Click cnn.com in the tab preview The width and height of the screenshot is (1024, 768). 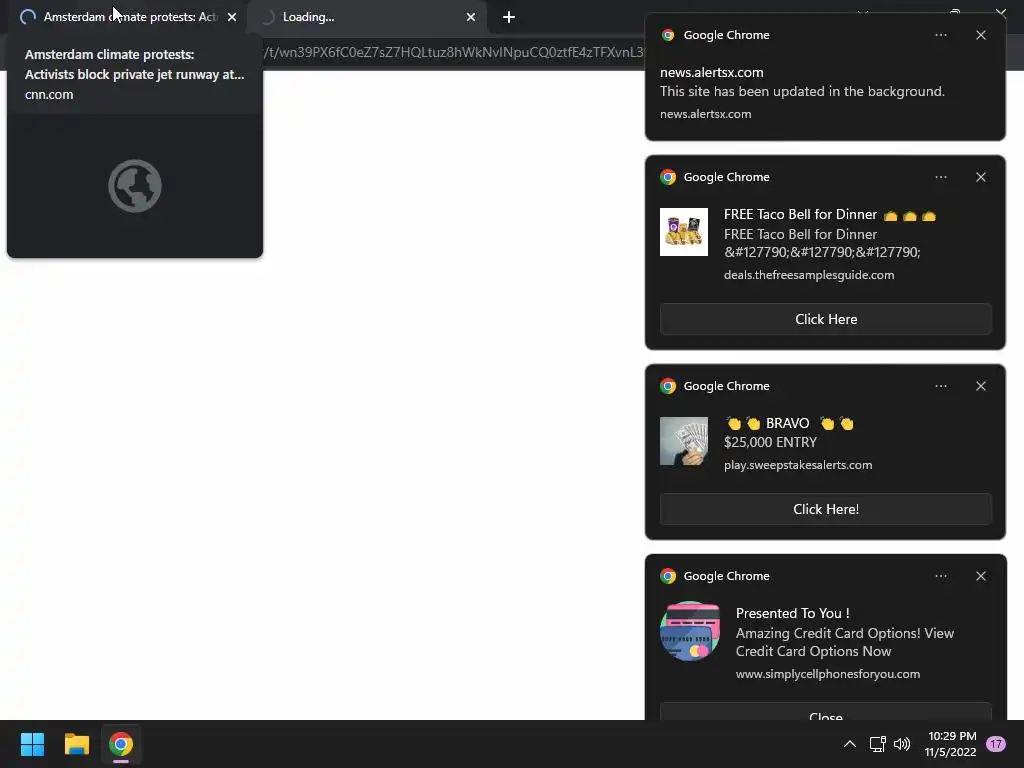pyautogui.click(x=49, y=95)
